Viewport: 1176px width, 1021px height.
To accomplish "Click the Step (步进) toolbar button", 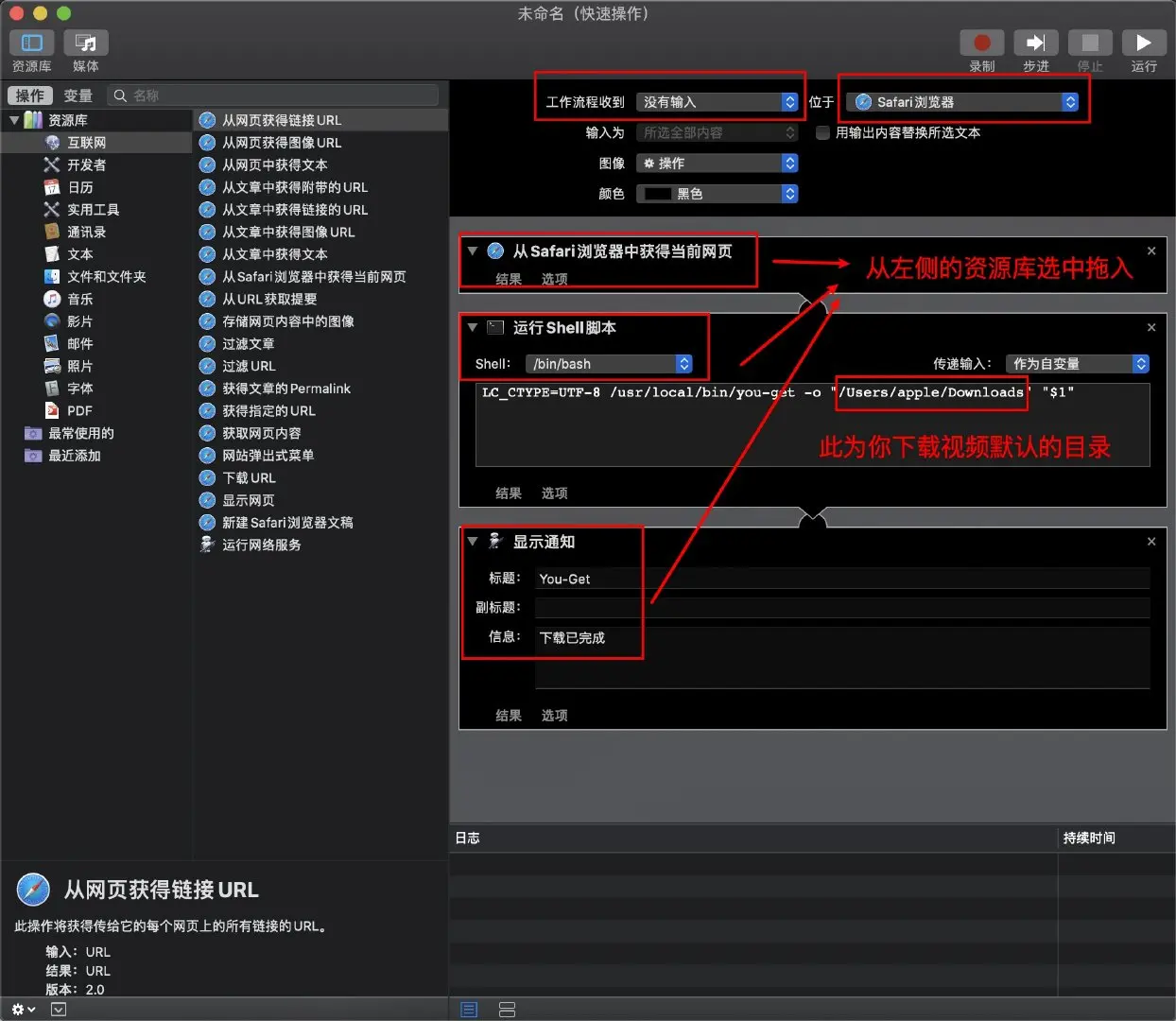I will pyautogui.click(x=1036, y=43).
